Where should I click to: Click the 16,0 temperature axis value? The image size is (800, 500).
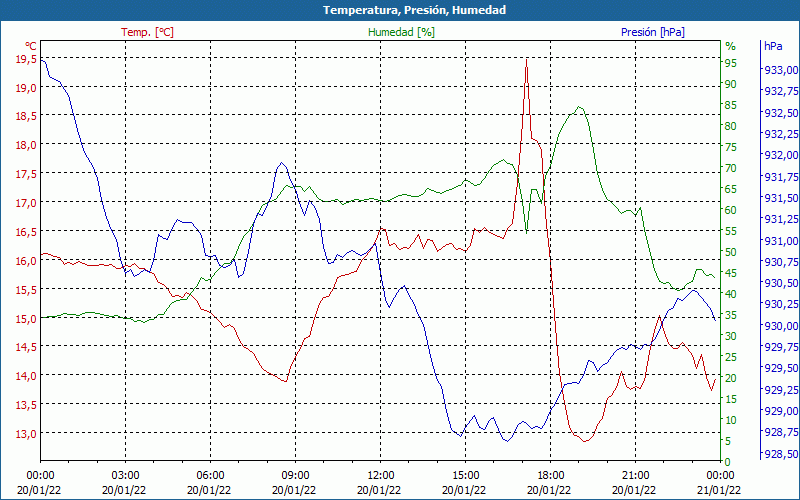[x=27, y=261]
